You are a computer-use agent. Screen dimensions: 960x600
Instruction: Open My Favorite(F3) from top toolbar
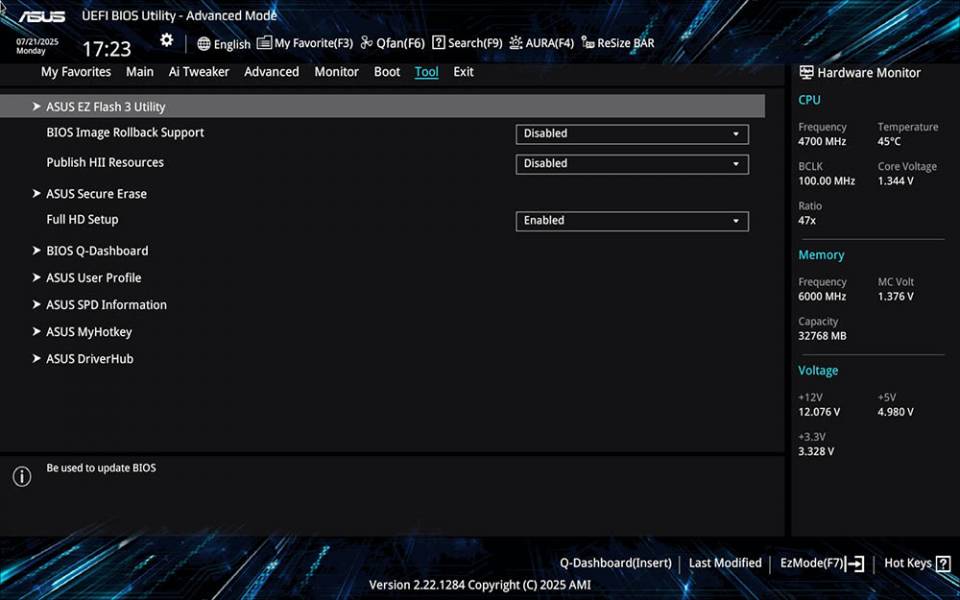point(305,43)
